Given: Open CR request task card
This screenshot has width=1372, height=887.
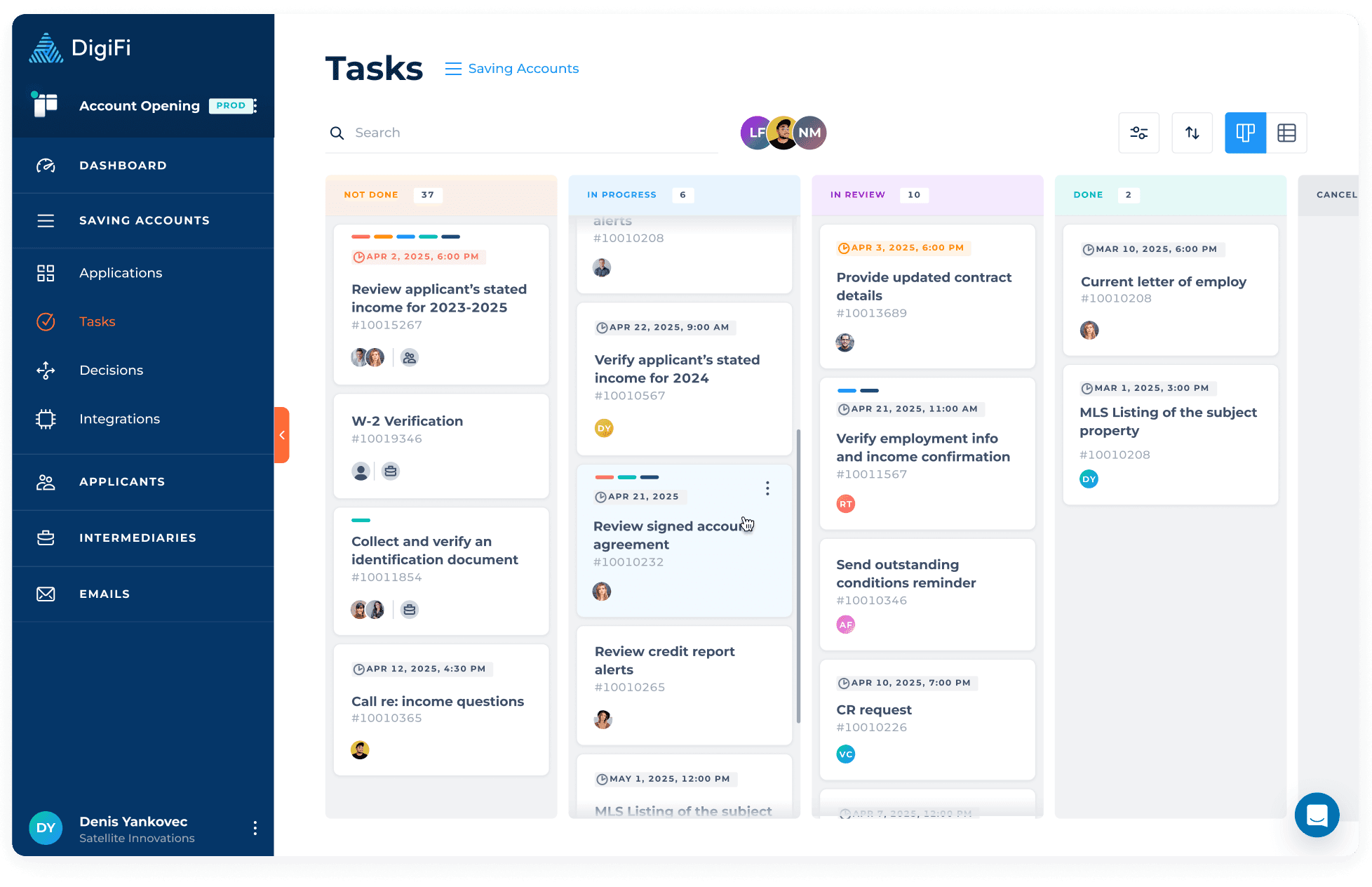Looking at the screenshot, I should click(927, 719).
